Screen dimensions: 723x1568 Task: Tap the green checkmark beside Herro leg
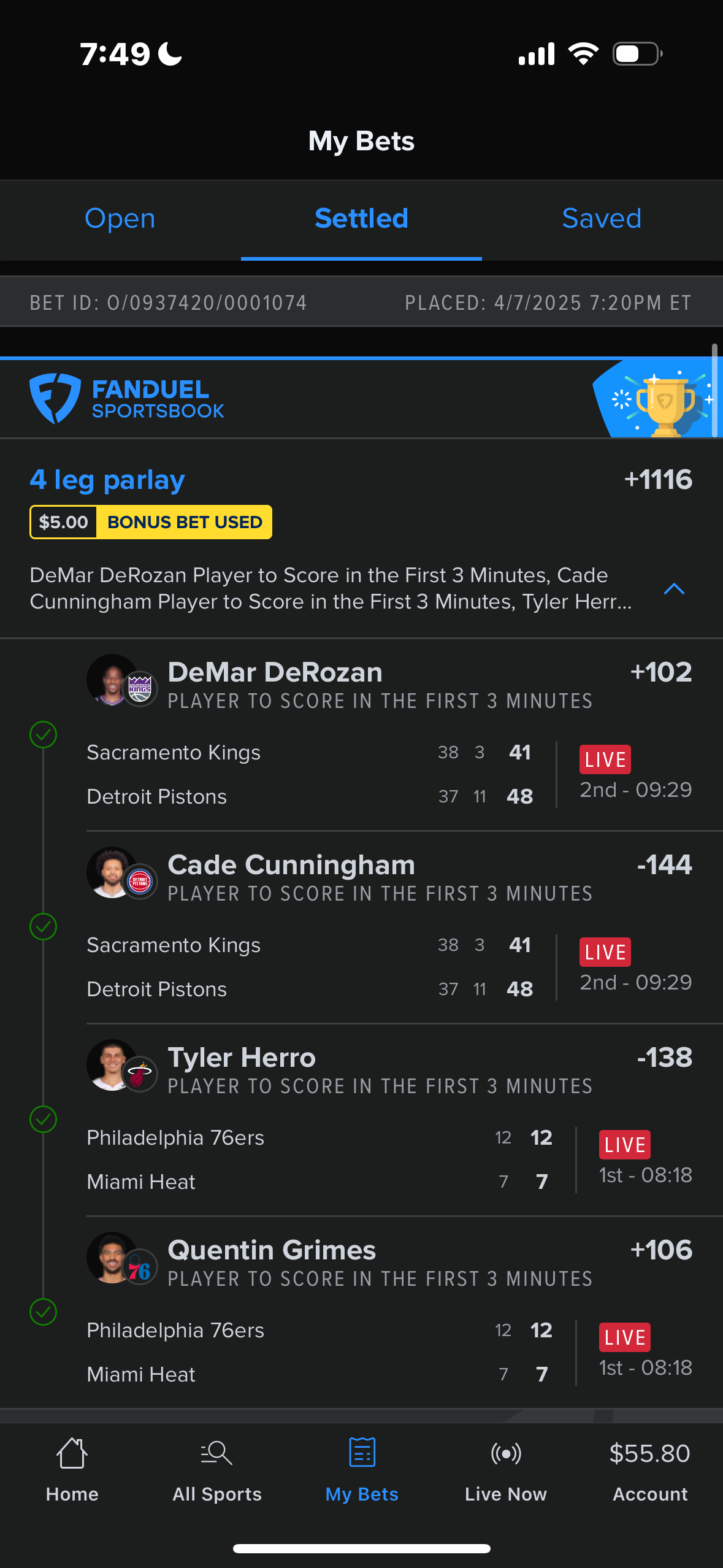pyautogui.click(x=44, y=1120)
